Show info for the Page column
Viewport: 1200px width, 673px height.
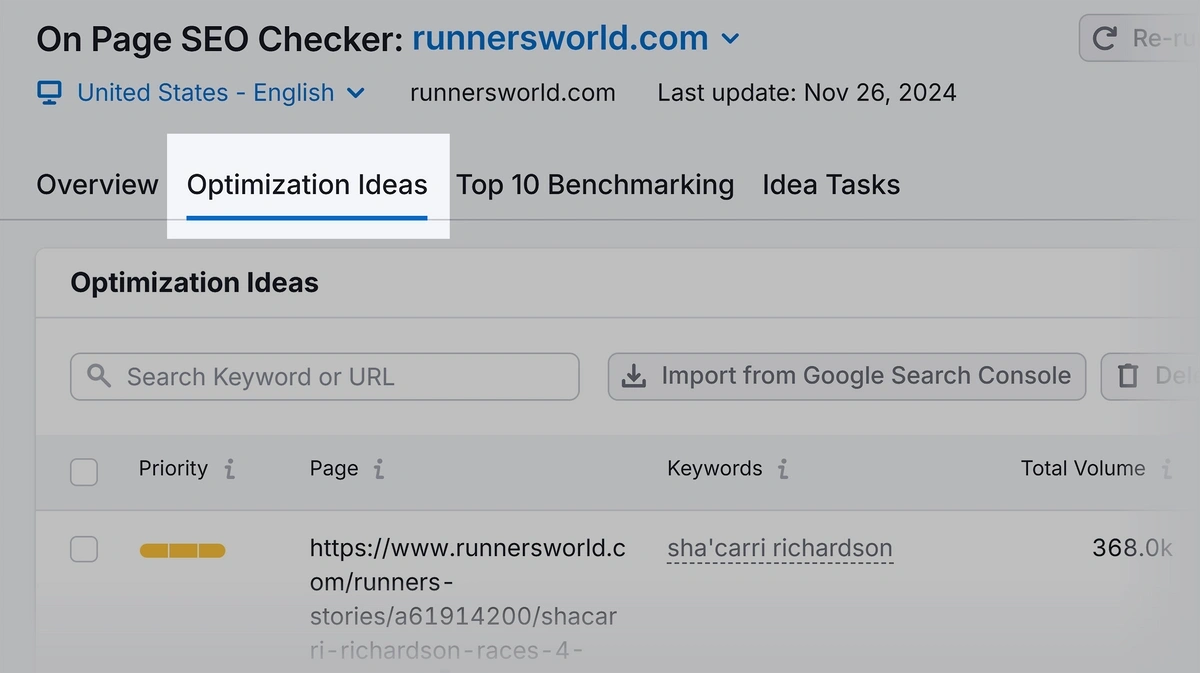point(379,469)
